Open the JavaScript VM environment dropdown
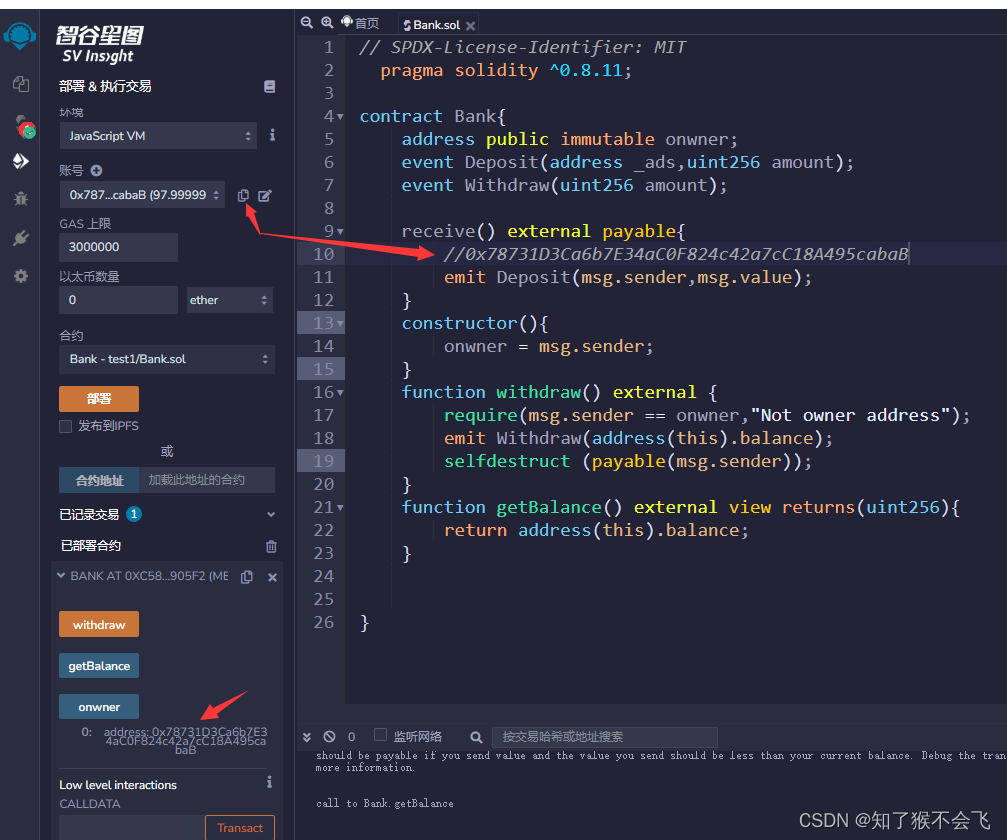Viewport: 1007px width, 840px height. pos(158,136)
